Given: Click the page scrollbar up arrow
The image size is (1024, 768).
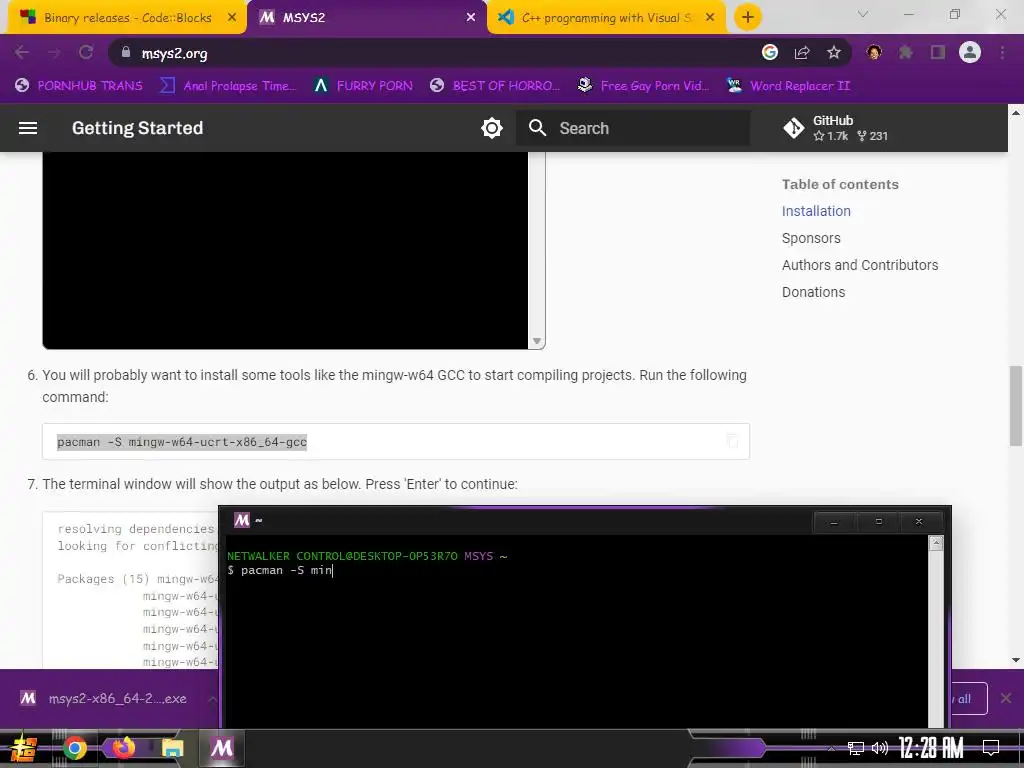Looking at the screenshot, I should click(x=1016, y=112).
